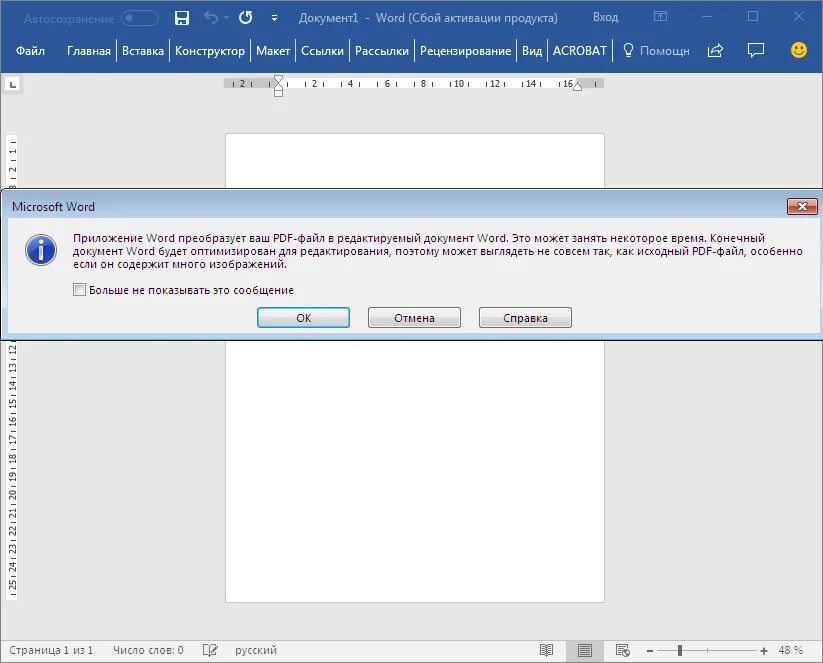Click the right indent ruler marker
This screenshot has height=663, width=823.
(577, 86)
